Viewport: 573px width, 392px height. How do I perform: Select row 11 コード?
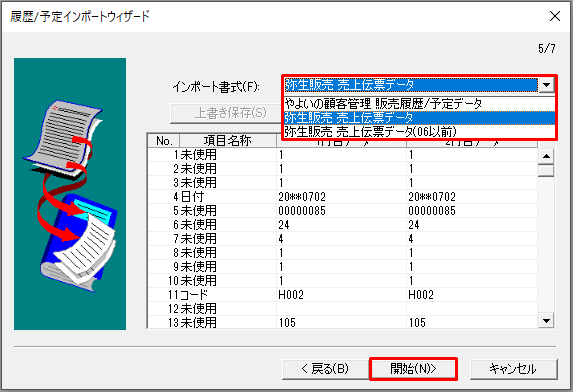tap(342, 294)
